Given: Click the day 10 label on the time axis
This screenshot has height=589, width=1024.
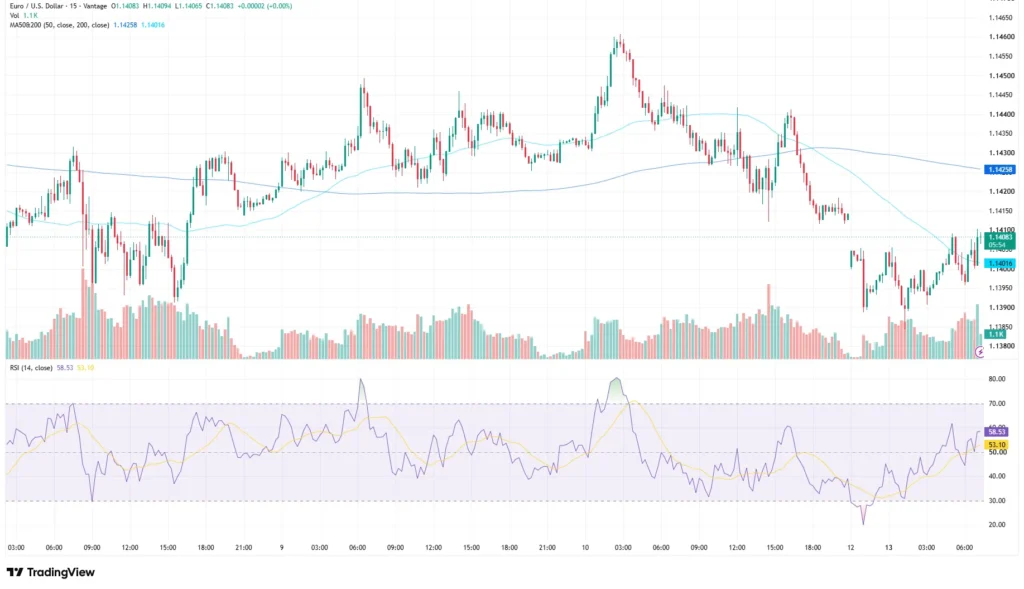Looking at the screenshot, I should 585,548.
